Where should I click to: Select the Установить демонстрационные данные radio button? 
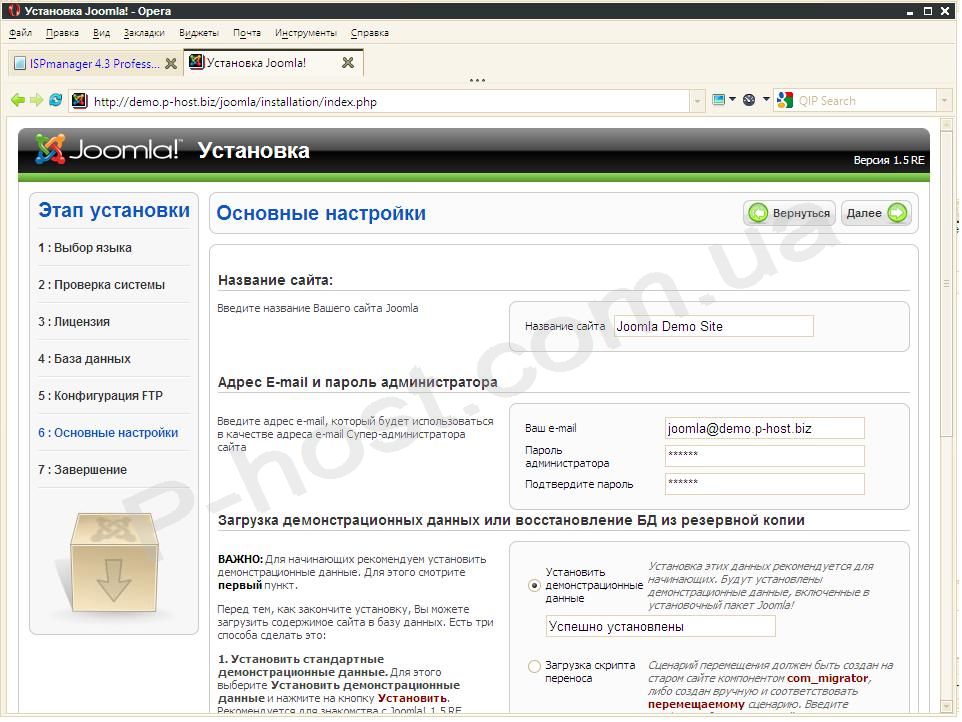[534, 585]
